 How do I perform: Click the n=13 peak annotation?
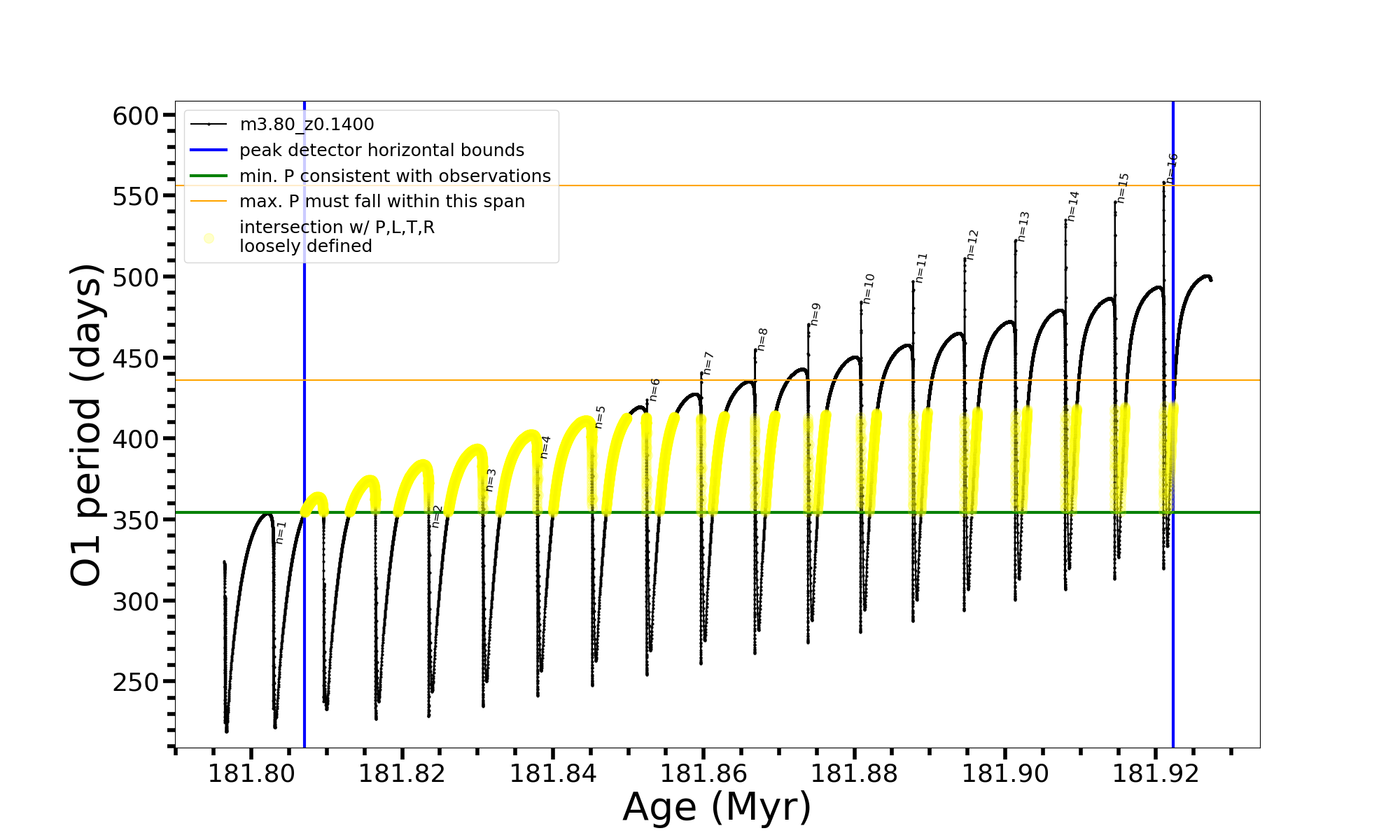(x=1023, y=226)
